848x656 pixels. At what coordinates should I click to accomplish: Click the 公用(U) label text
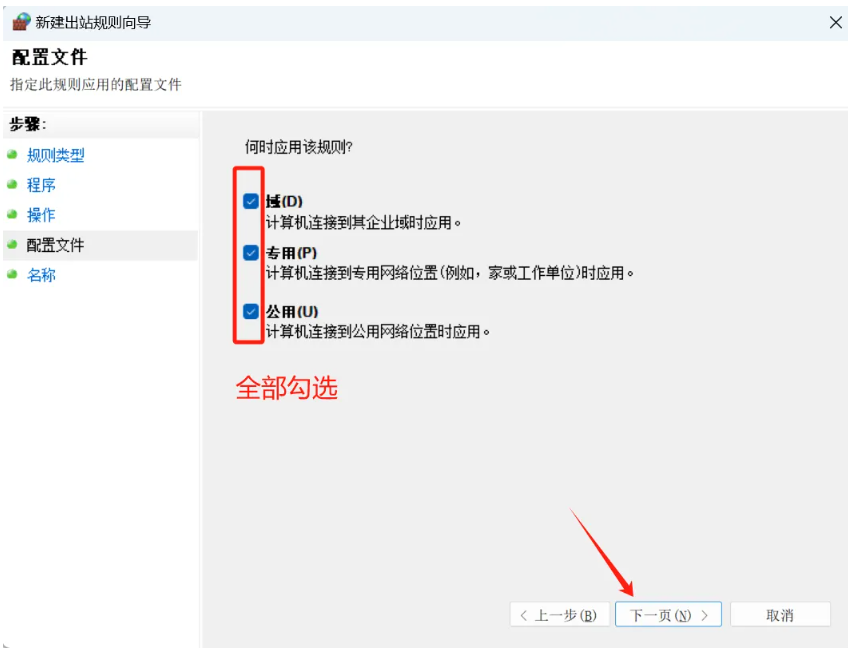[x=292, y=312]
